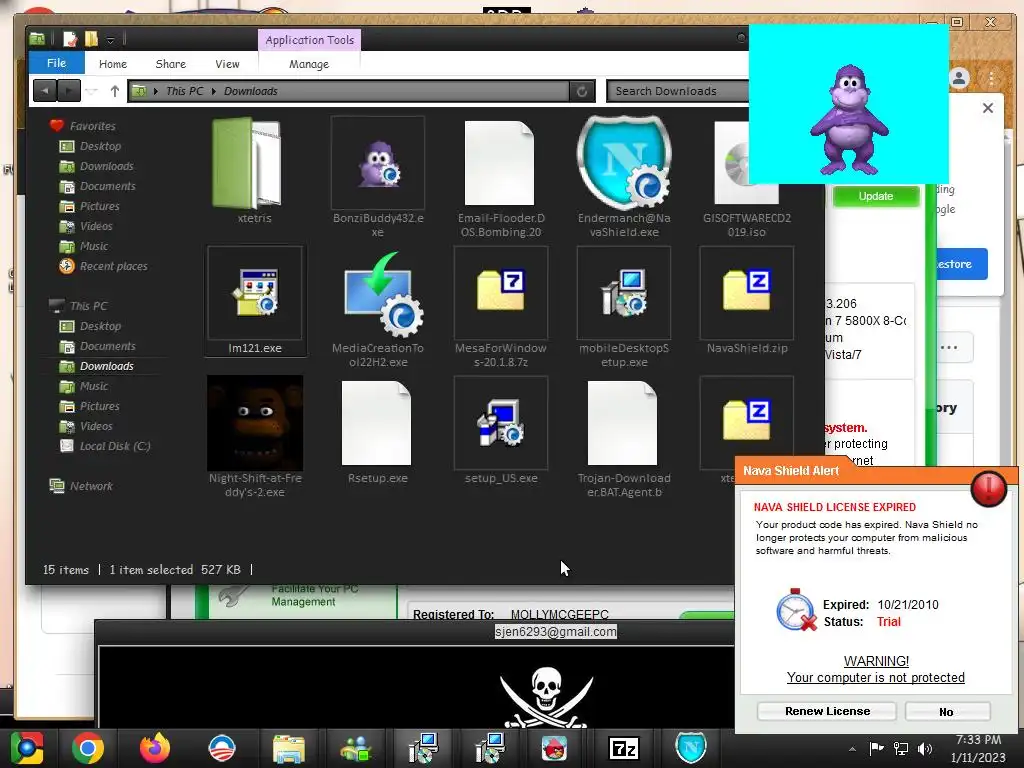Screen dimensions: 1024x768
Task: Click the sjen6293@gmail.com text
Action: [555, 632]
